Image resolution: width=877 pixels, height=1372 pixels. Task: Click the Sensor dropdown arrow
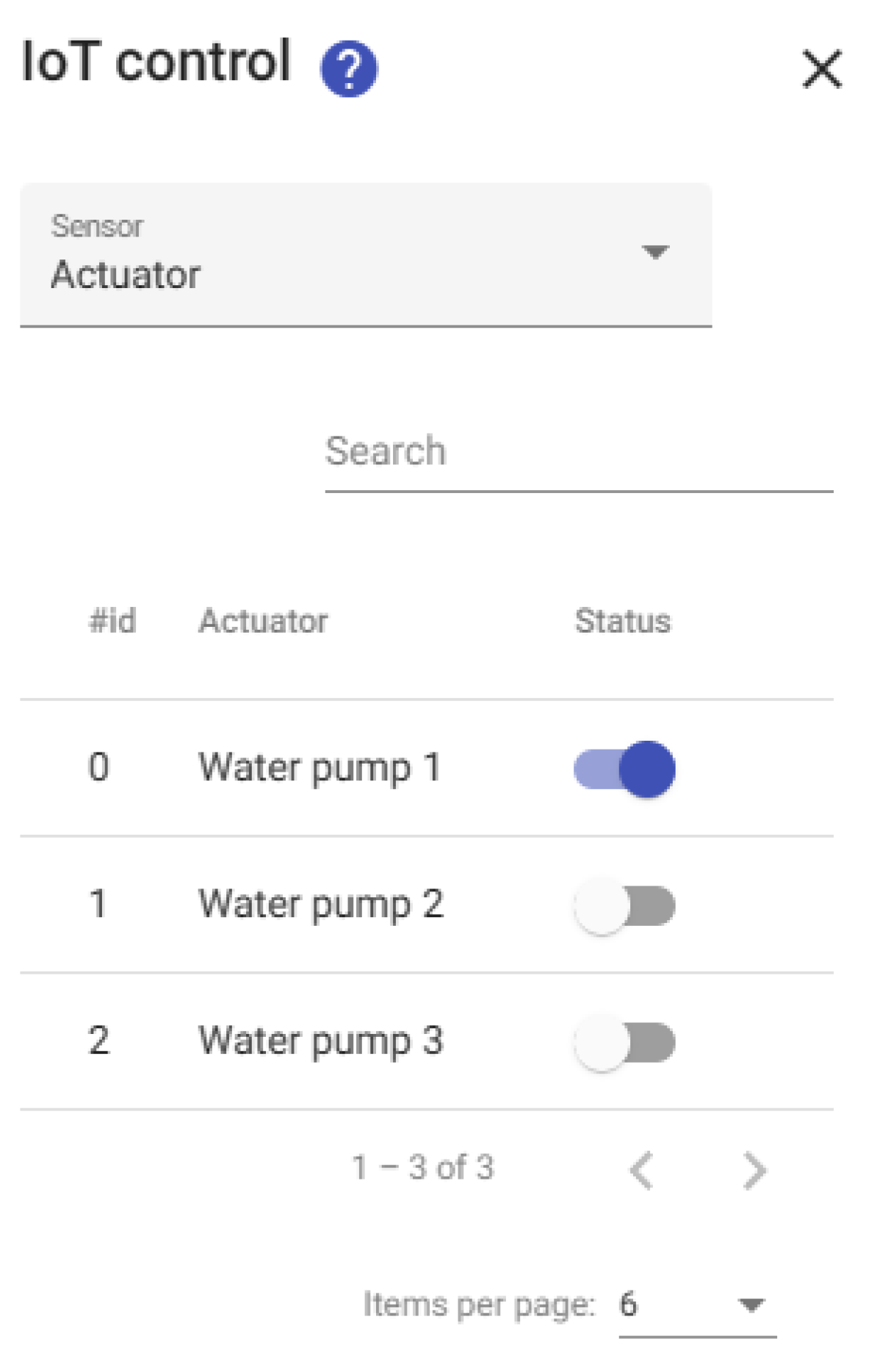[654, 252]
